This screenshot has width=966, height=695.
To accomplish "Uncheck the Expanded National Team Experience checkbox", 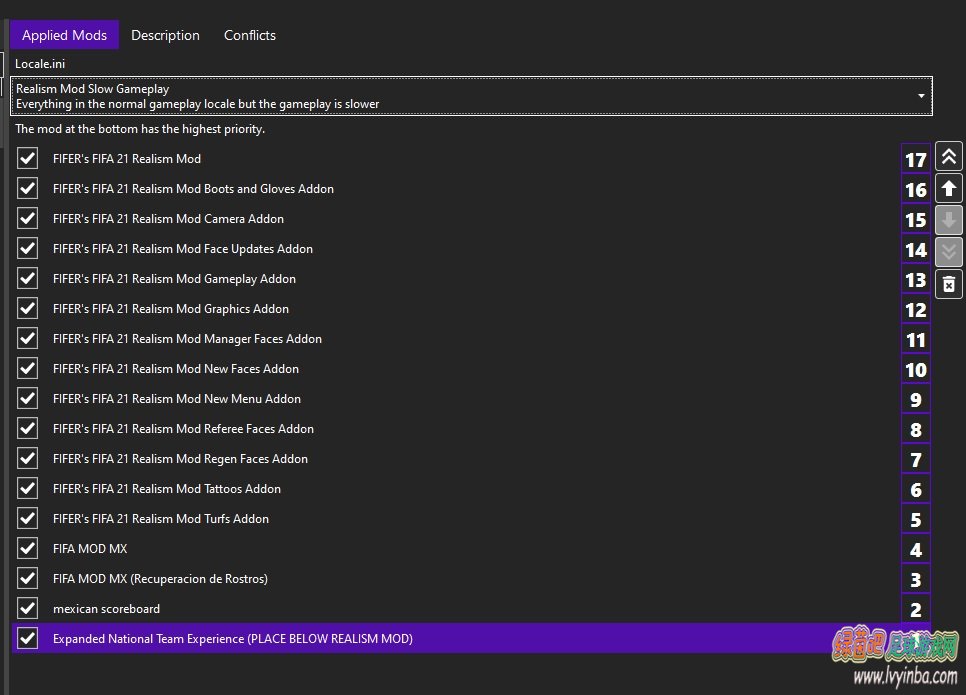I will (28, 638).
